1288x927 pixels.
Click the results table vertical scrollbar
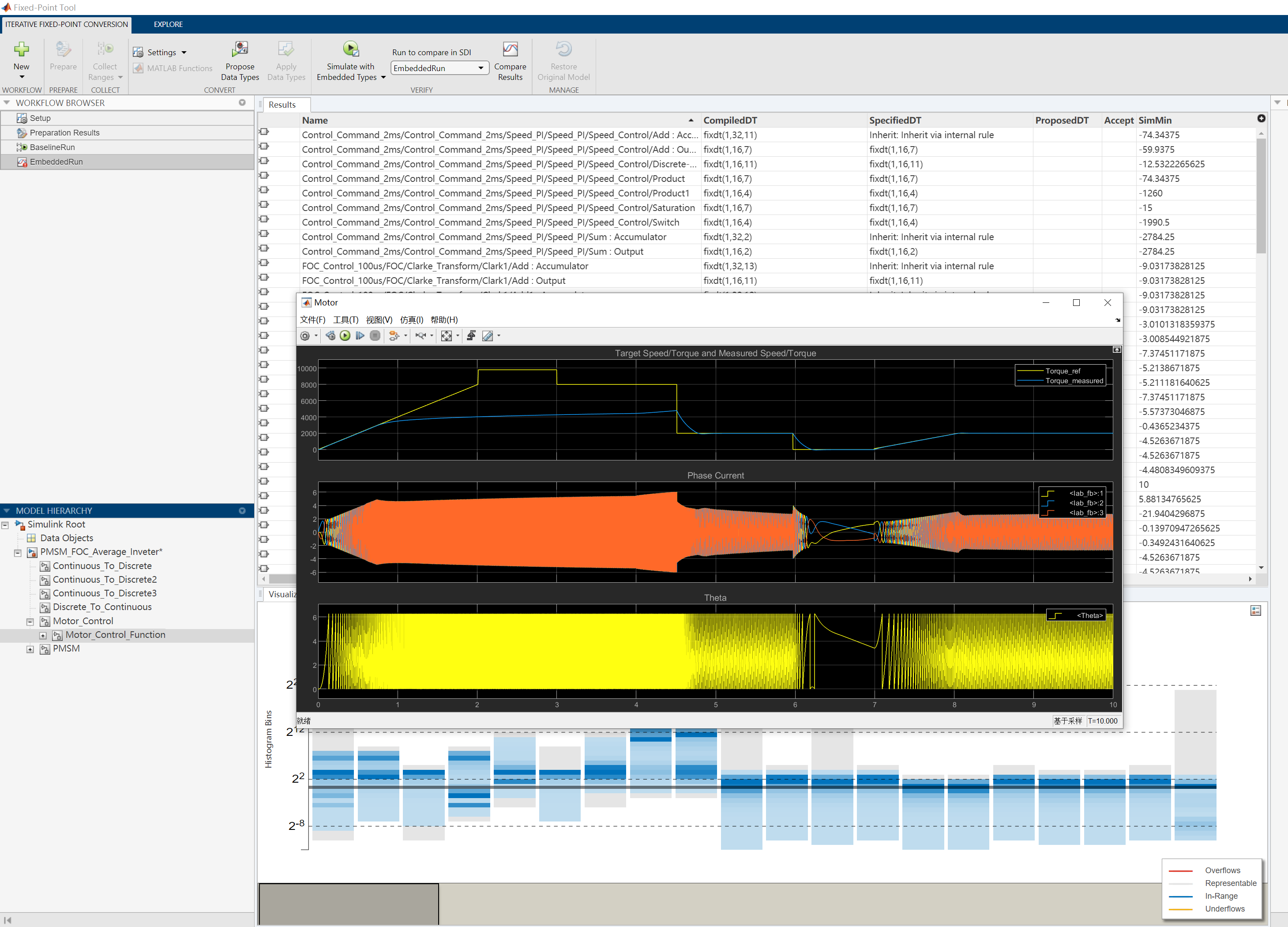[1261, 196]
